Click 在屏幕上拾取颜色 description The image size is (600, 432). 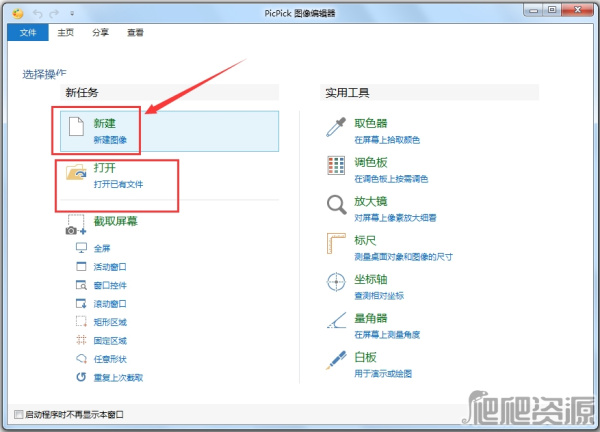(x=387, y=140)
